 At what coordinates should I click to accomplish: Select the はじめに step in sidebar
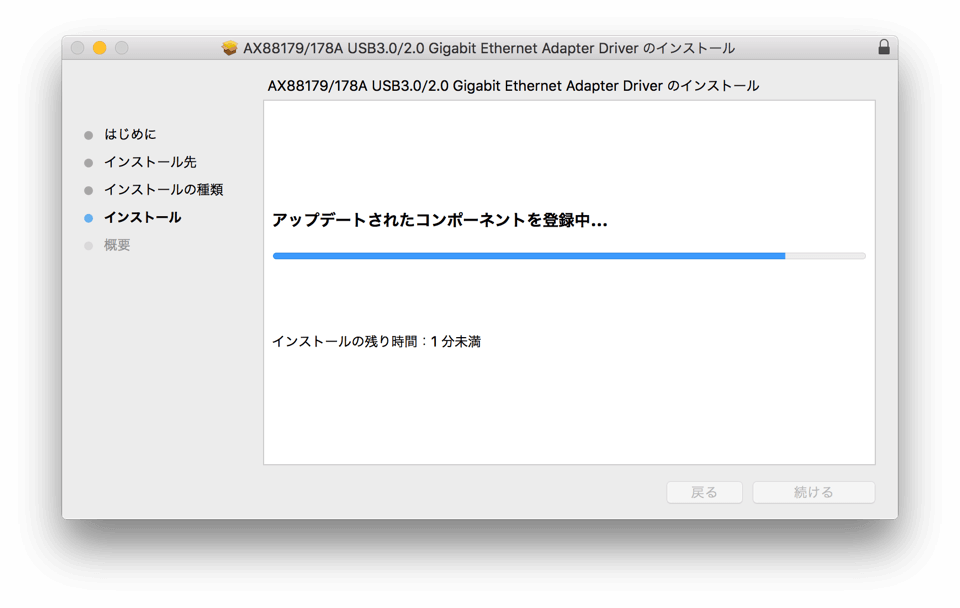click(x=130, y=134)
